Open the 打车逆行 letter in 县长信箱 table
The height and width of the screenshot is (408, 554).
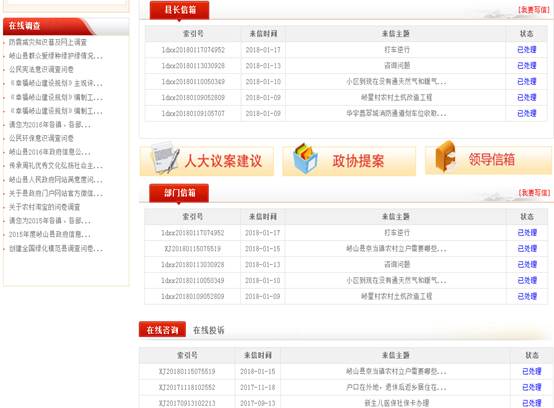pos(396,50)
